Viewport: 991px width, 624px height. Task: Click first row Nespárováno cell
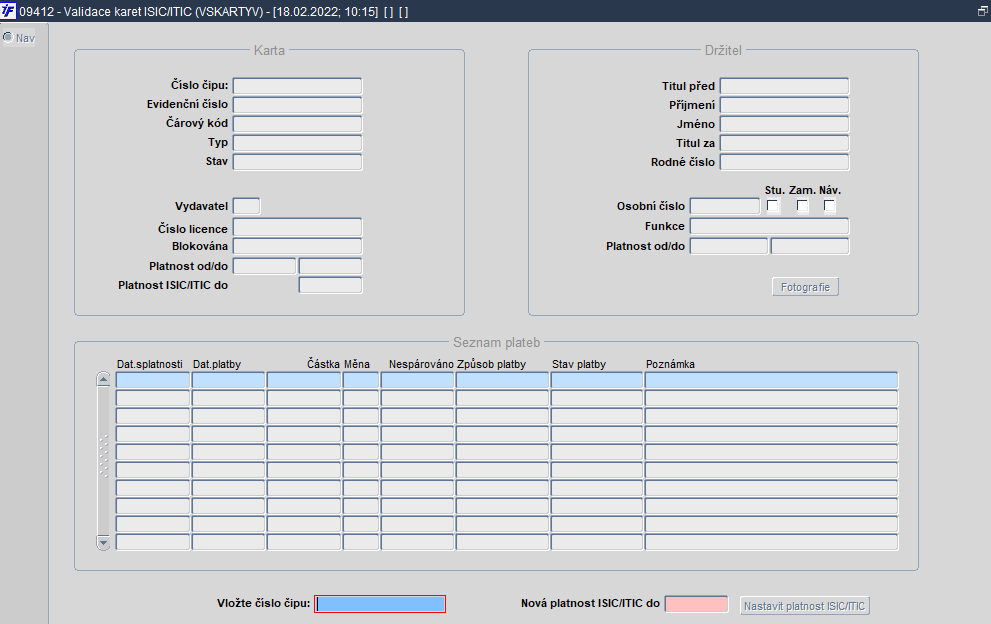coord(417,380)
